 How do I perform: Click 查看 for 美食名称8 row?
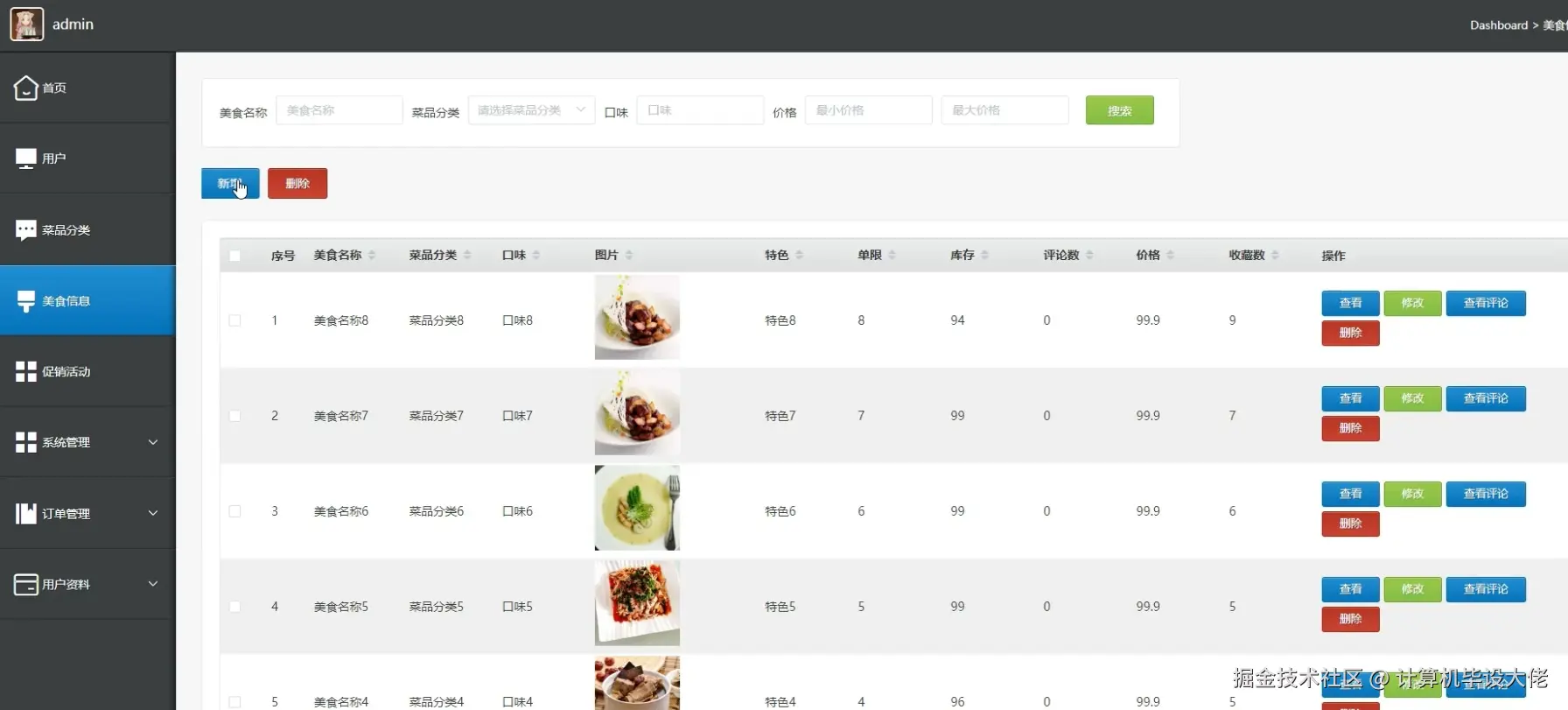point(1350,303)
